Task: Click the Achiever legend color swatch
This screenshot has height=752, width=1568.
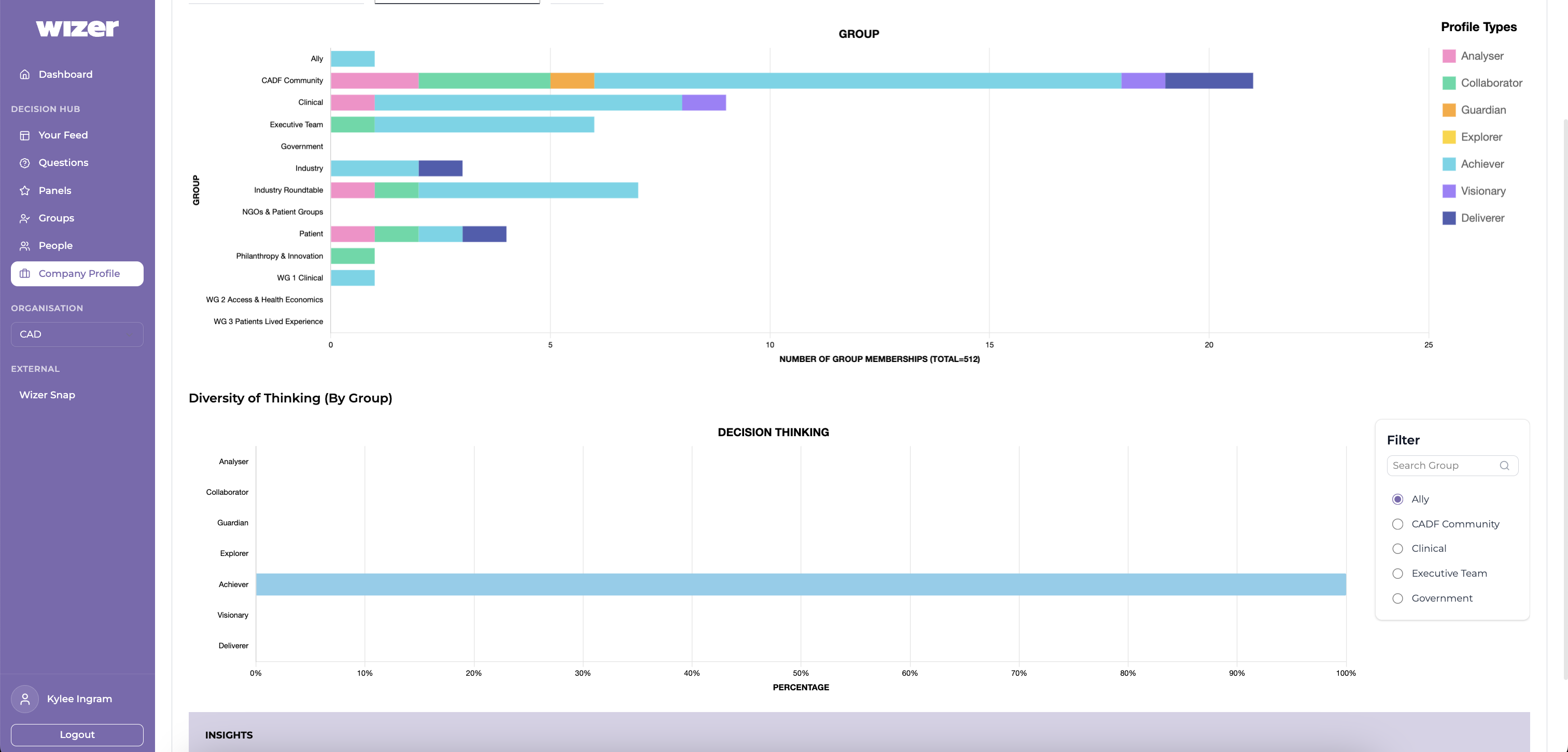Action: (1449, 164)
